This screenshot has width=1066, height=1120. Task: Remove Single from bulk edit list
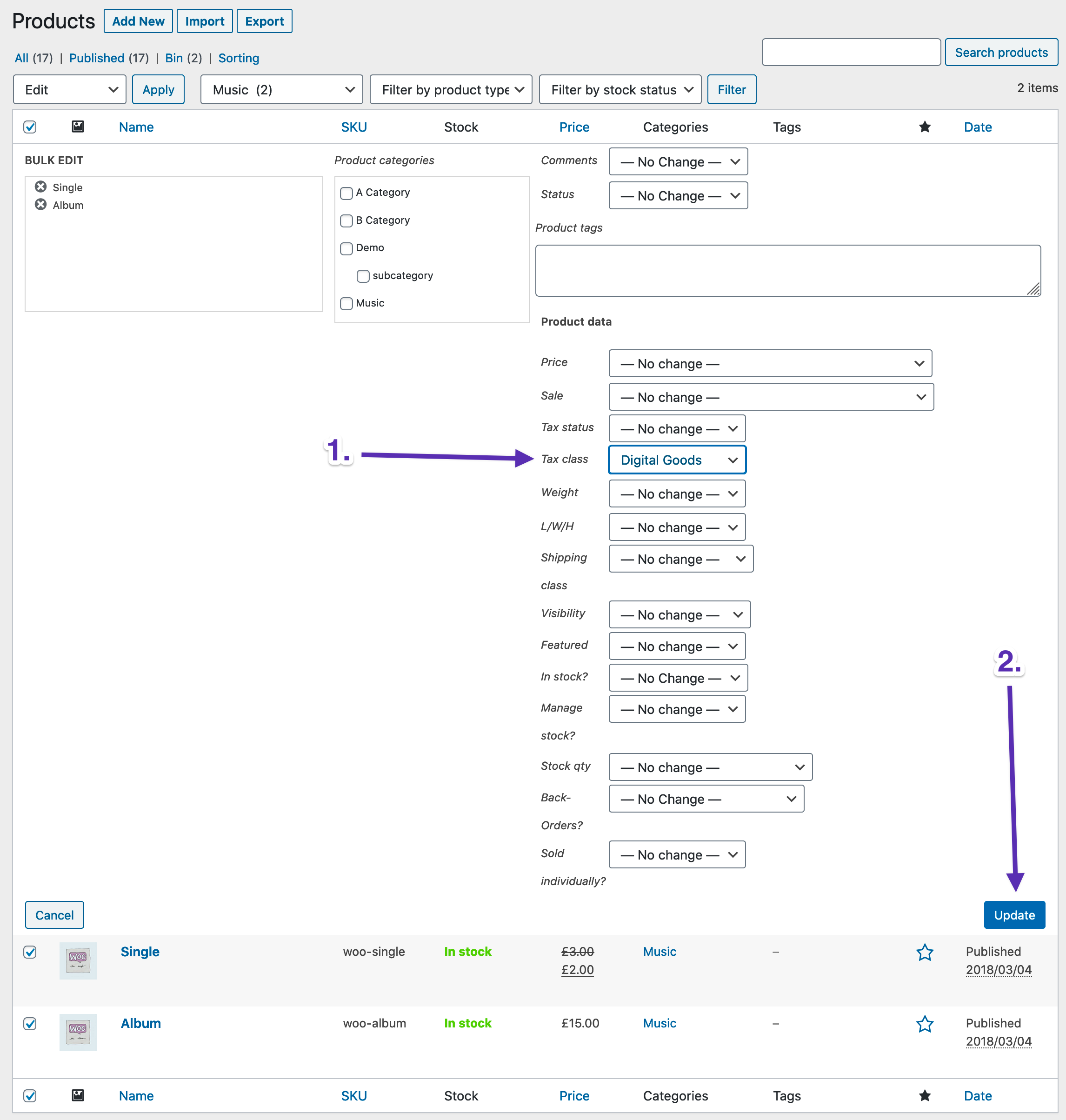(x=40, y=187)
